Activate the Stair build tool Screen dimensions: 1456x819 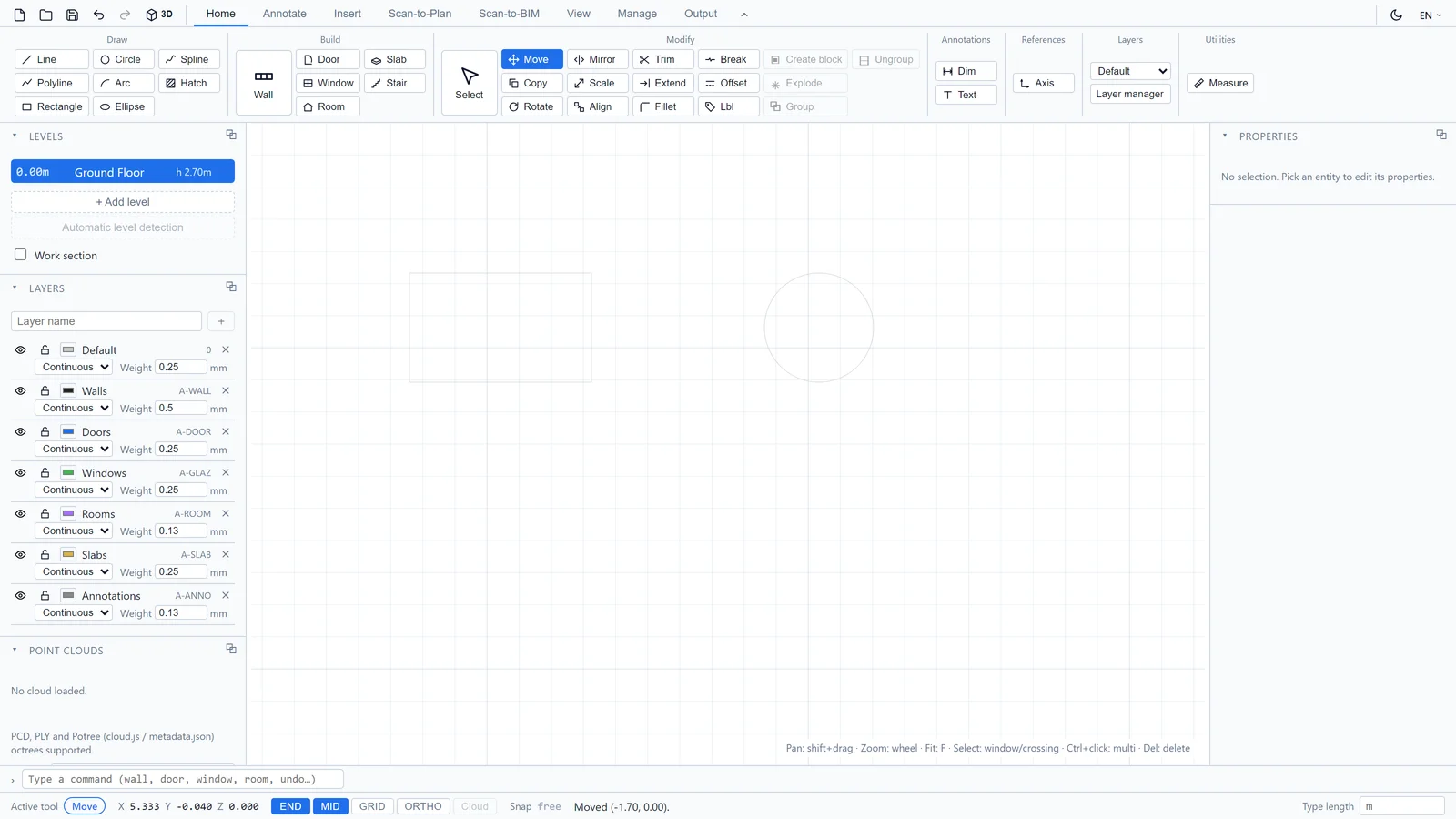tap(395, 83)
